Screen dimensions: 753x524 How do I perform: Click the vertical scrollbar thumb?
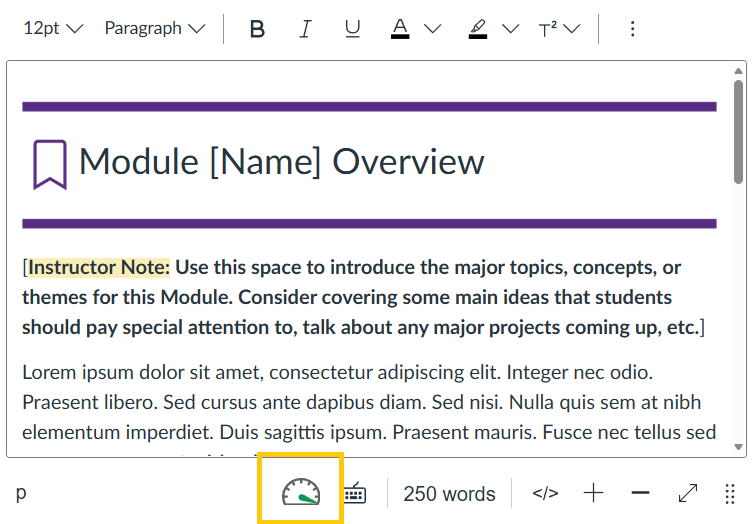coord(738,132)
